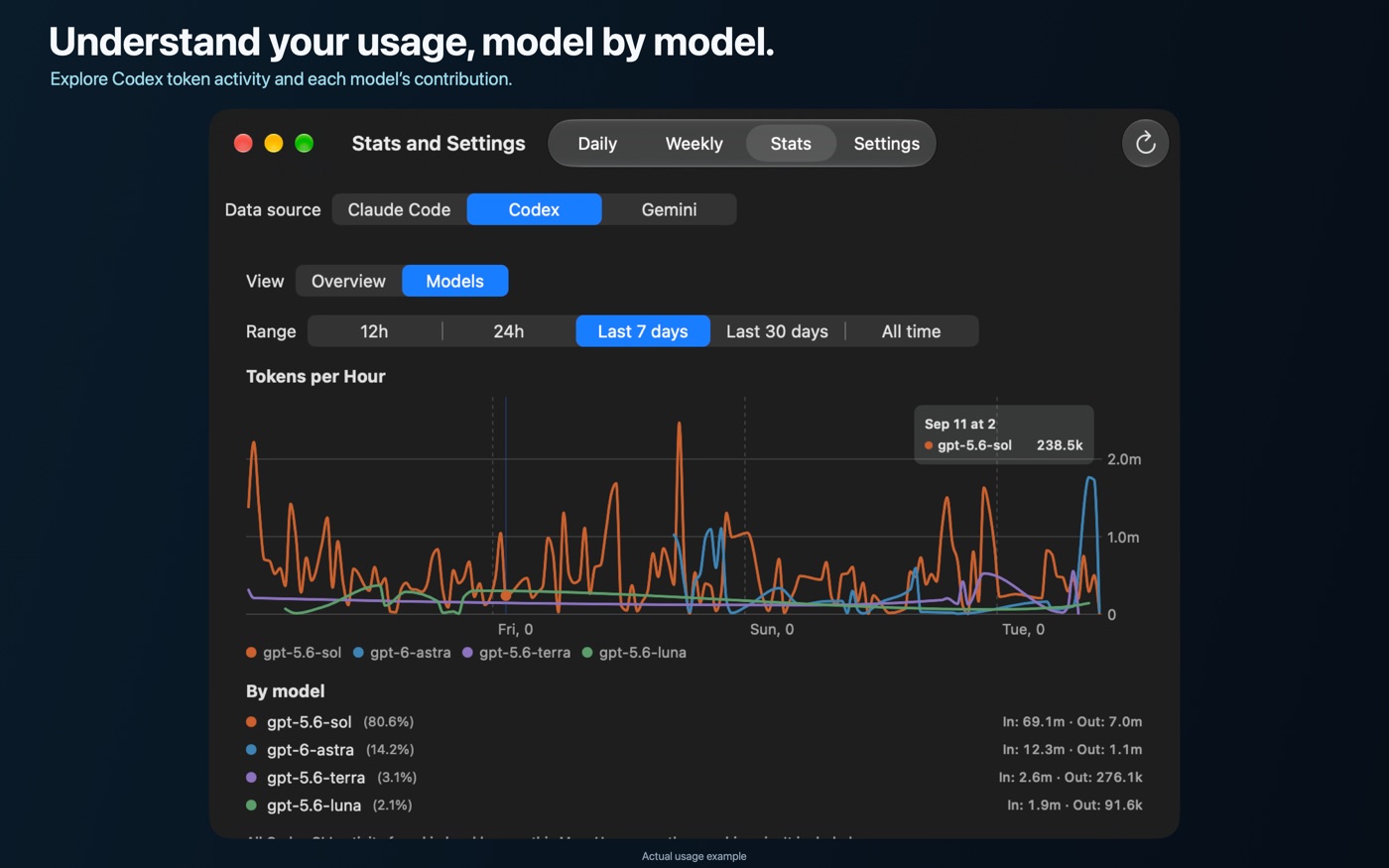Image resolution: width=1389 pixels, height=868 pixels.
Task: Click the green zoom window button
Action: (305, 144)
